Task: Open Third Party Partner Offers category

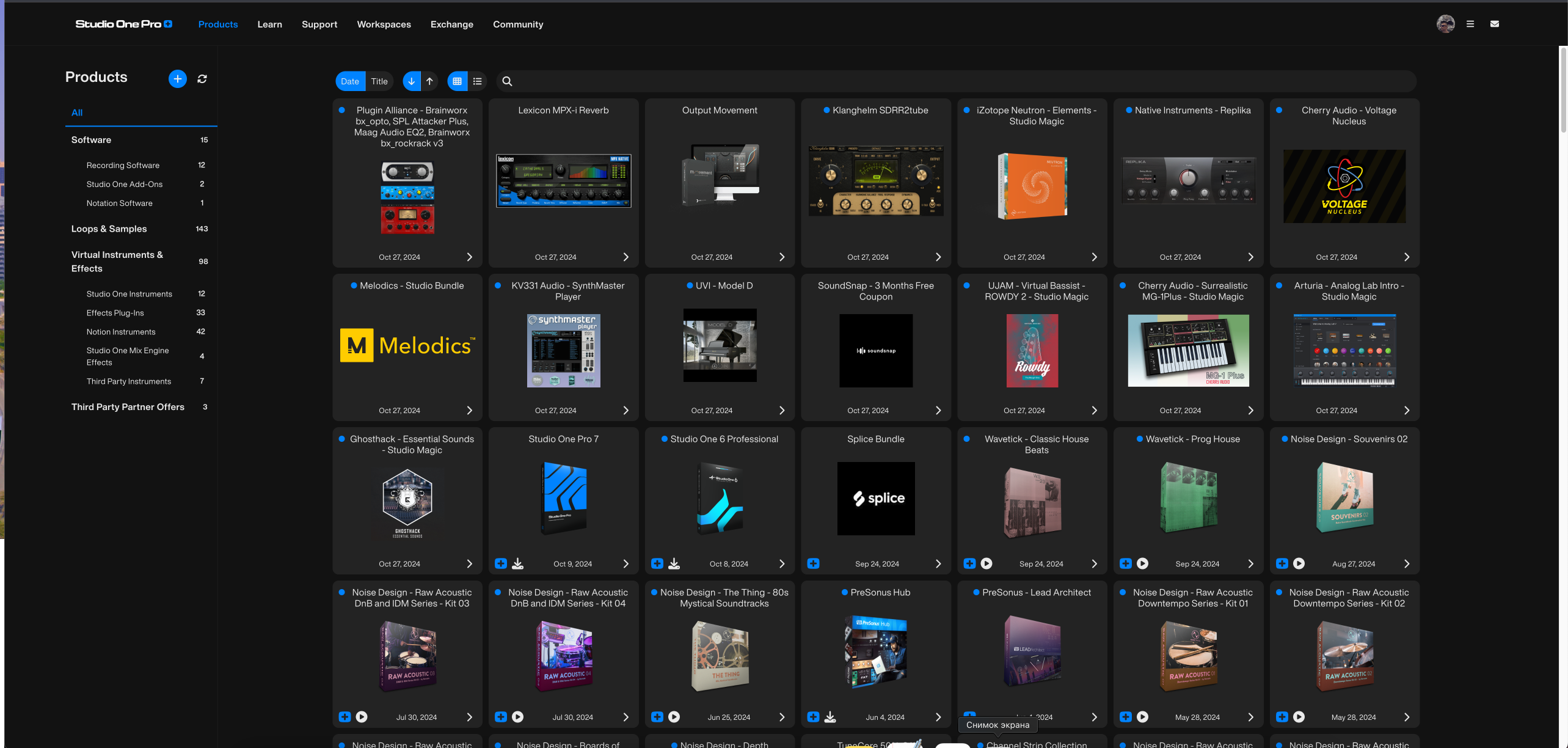Action: pyautogui.click(x=128, y=407)
